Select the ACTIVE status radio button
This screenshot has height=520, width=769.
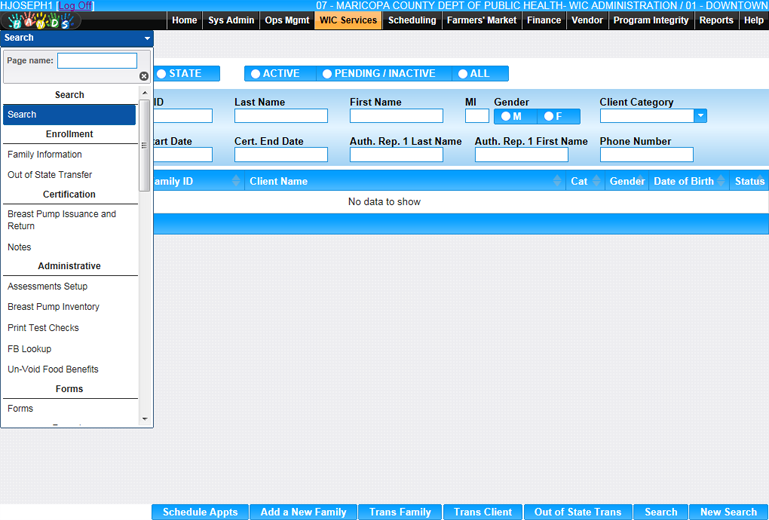coord(256,74)
